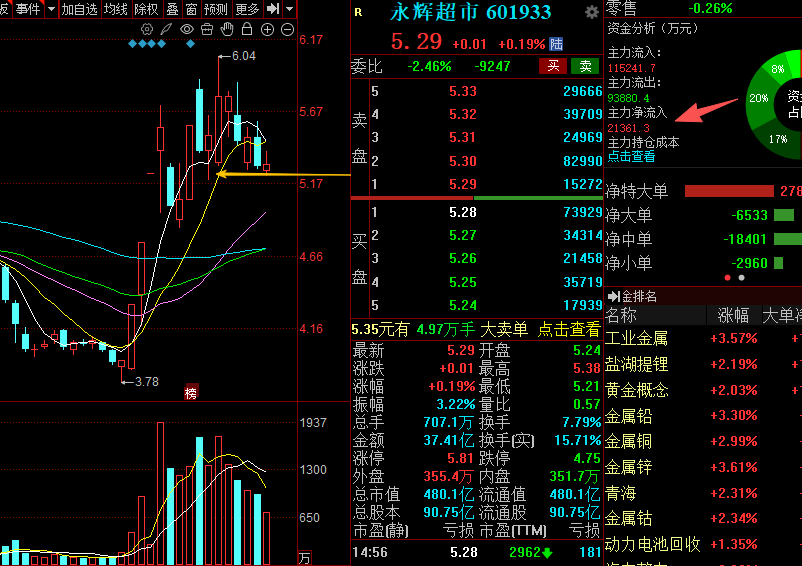This screenshot has width=802, height=566.
Task: Open the 事件 menu
Action: point(28,9)
